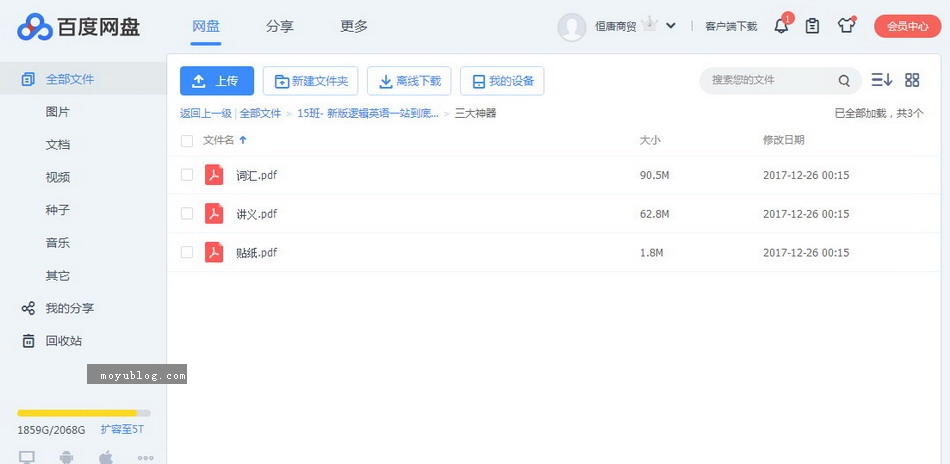Click the shirt skin theme icon
Image resolution: width=950 pixels, height=464 pixels.
(x=846, y=26)
